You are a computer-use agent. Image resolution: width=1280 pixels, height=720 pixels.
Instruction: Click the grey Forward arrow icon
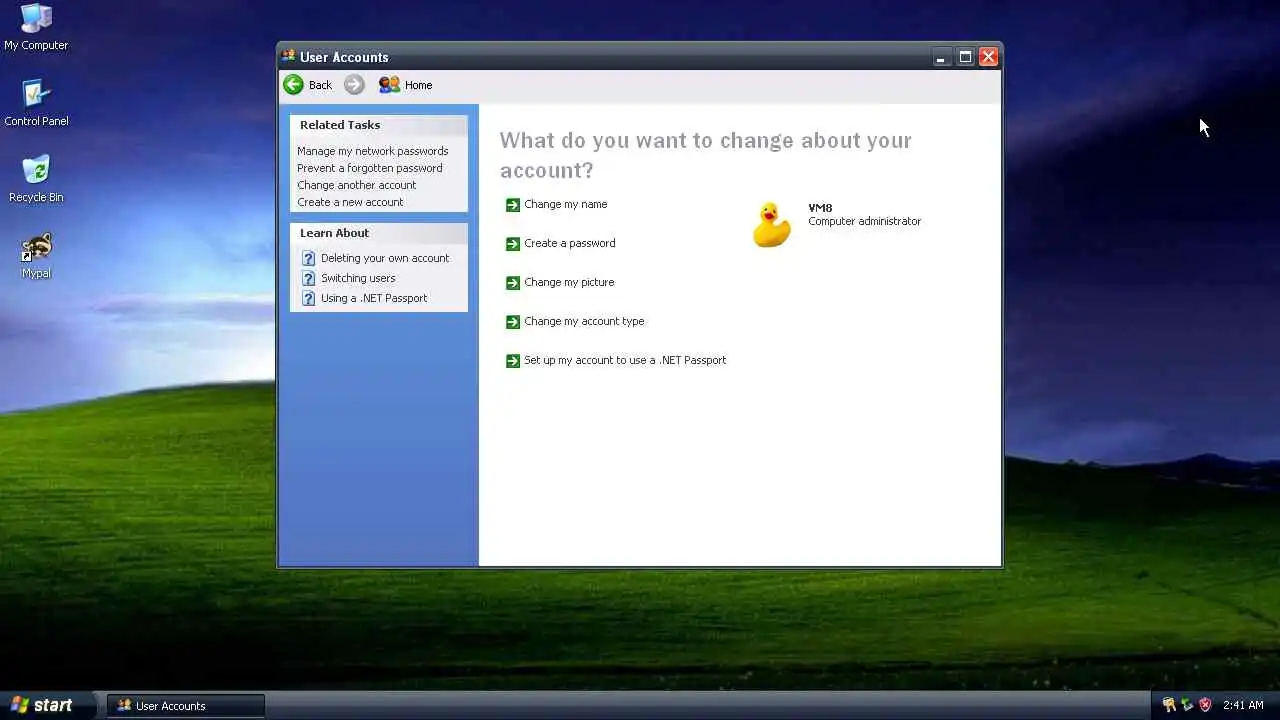click(x=354, y=85)
